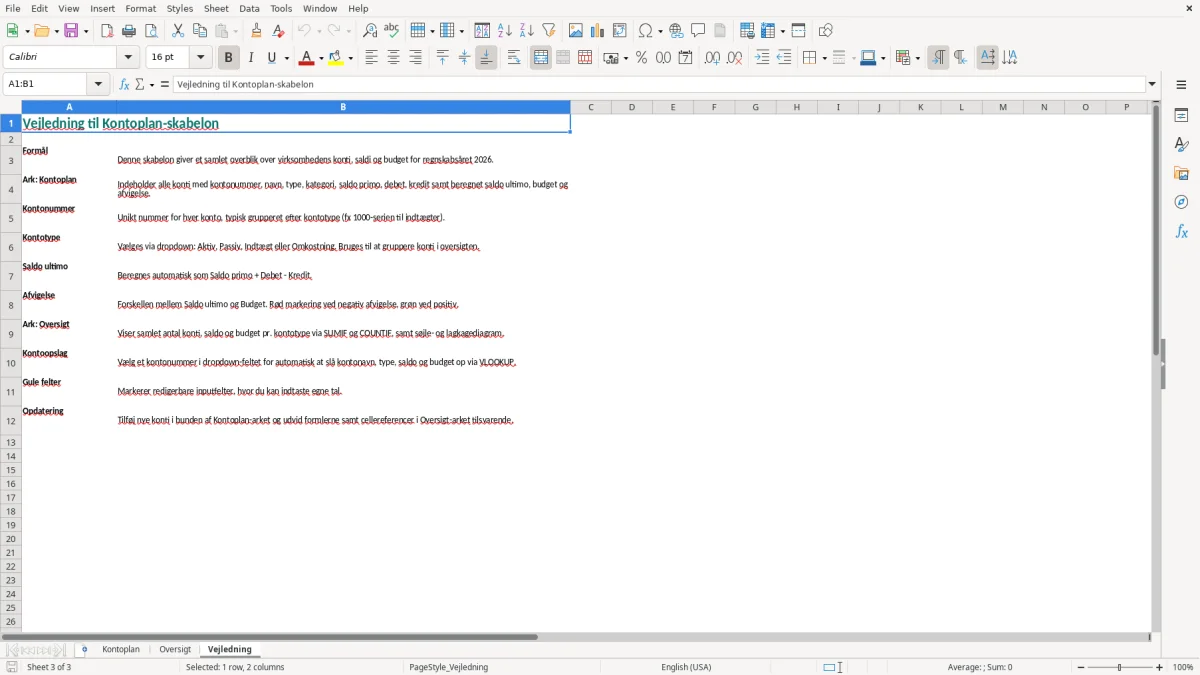Click the Format as Percent icon
This screenshot has width=1200, height=675.
coord(641,58)
